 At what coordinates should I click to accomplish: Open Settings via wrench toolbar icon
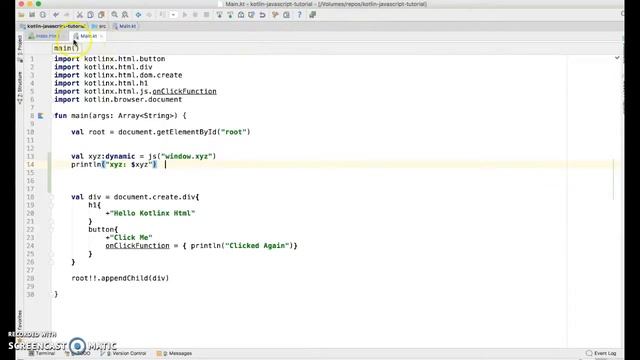coord(276,15)
